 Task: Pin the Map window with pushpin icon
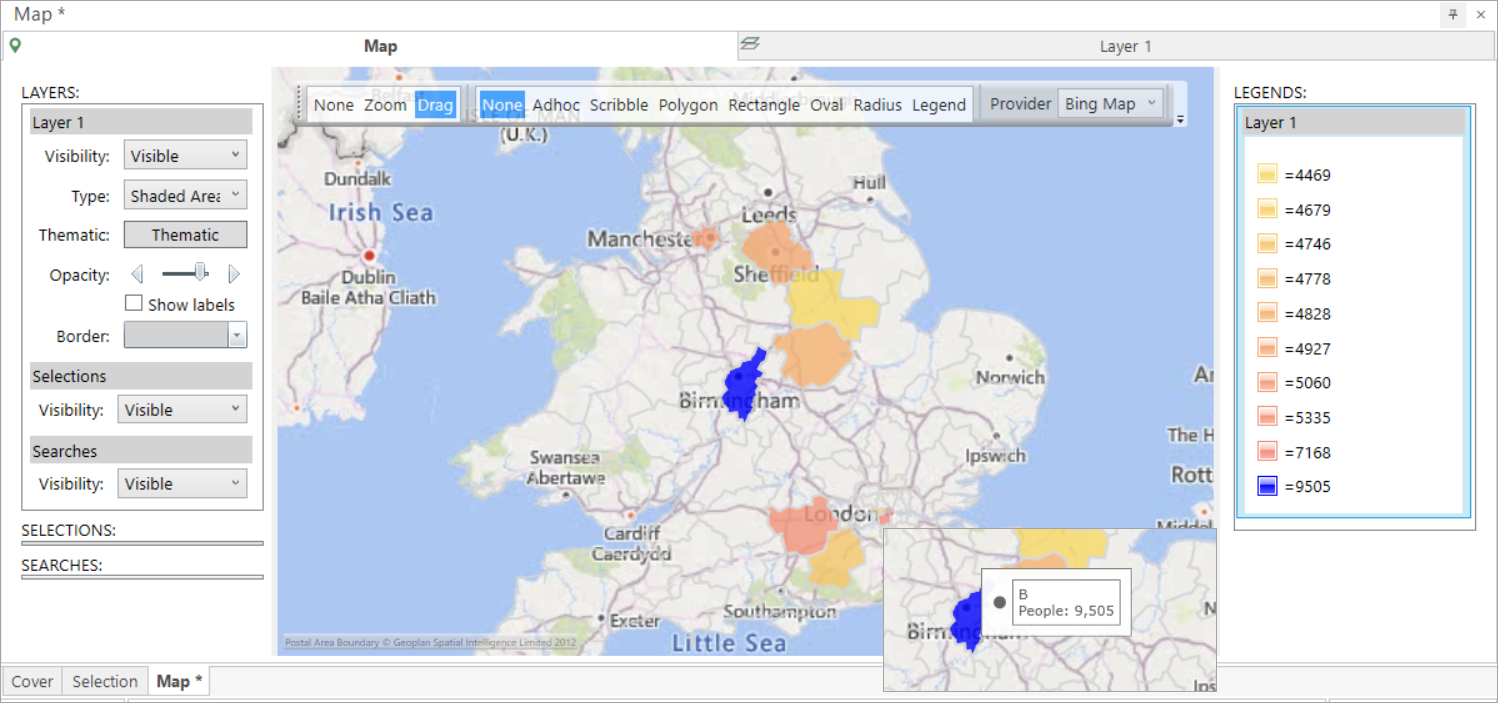(1452, 15)
